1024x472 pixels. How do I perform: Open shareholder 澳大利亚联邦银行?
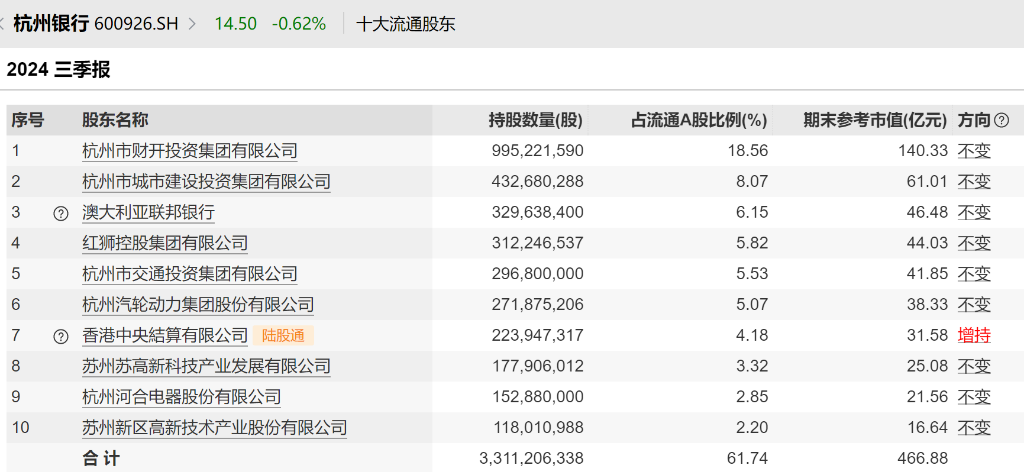pyautogui.click(x=148, y=212)
